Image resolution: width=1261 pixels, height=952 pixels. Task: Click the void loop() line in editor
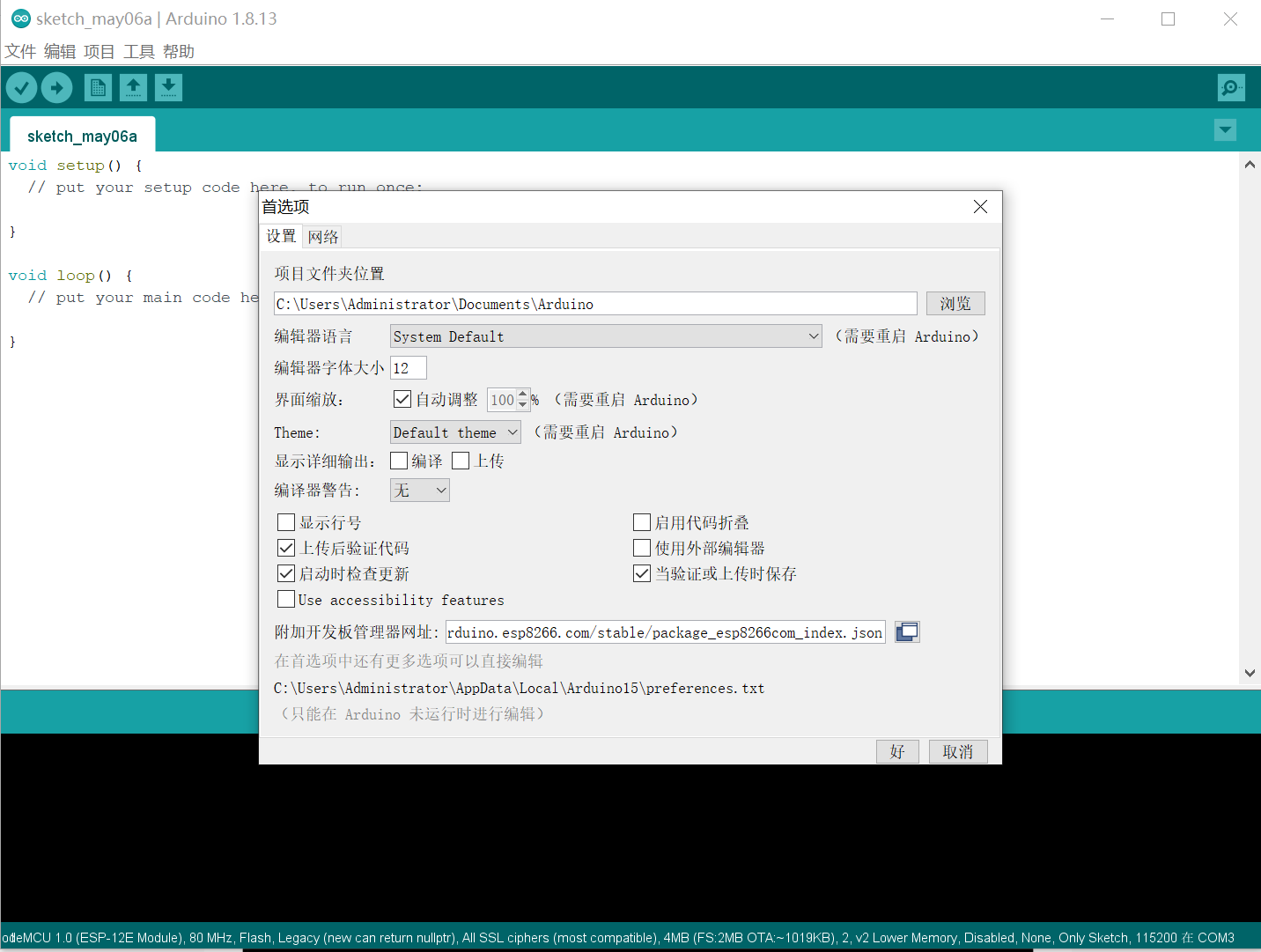point(70,276)
